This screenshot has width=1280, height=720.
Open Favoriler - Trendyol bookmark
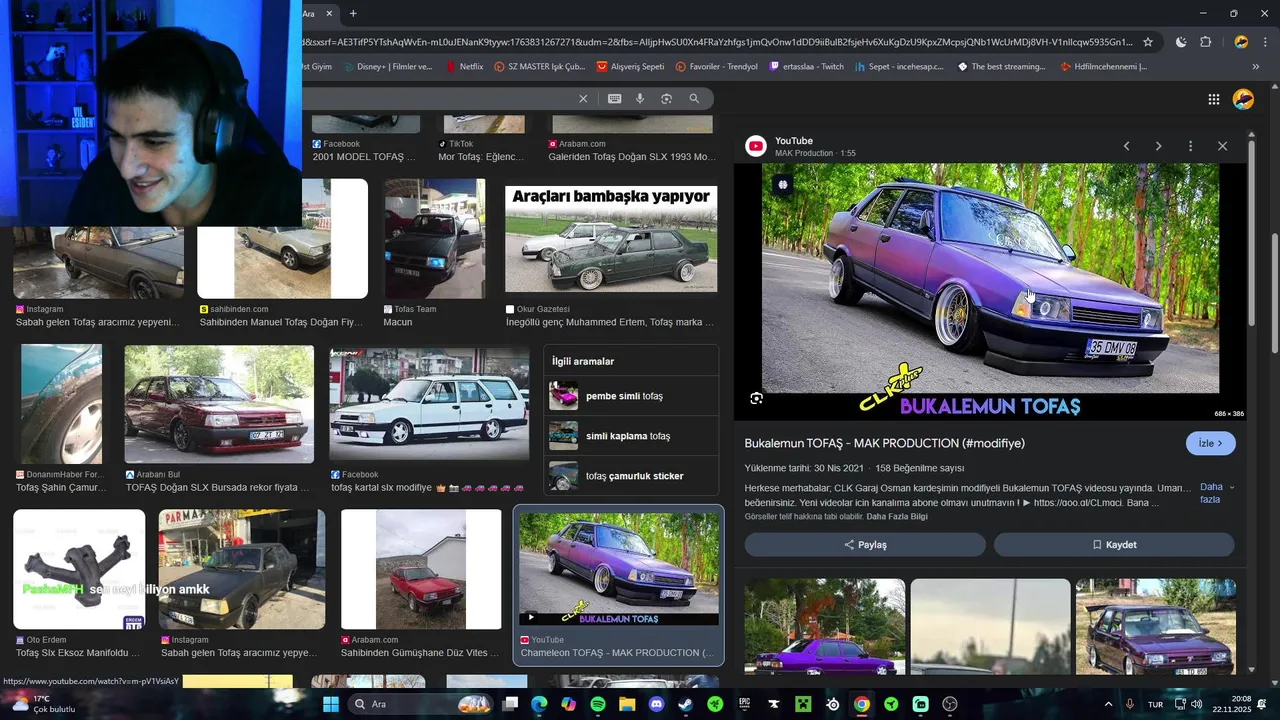coord(716,67)
